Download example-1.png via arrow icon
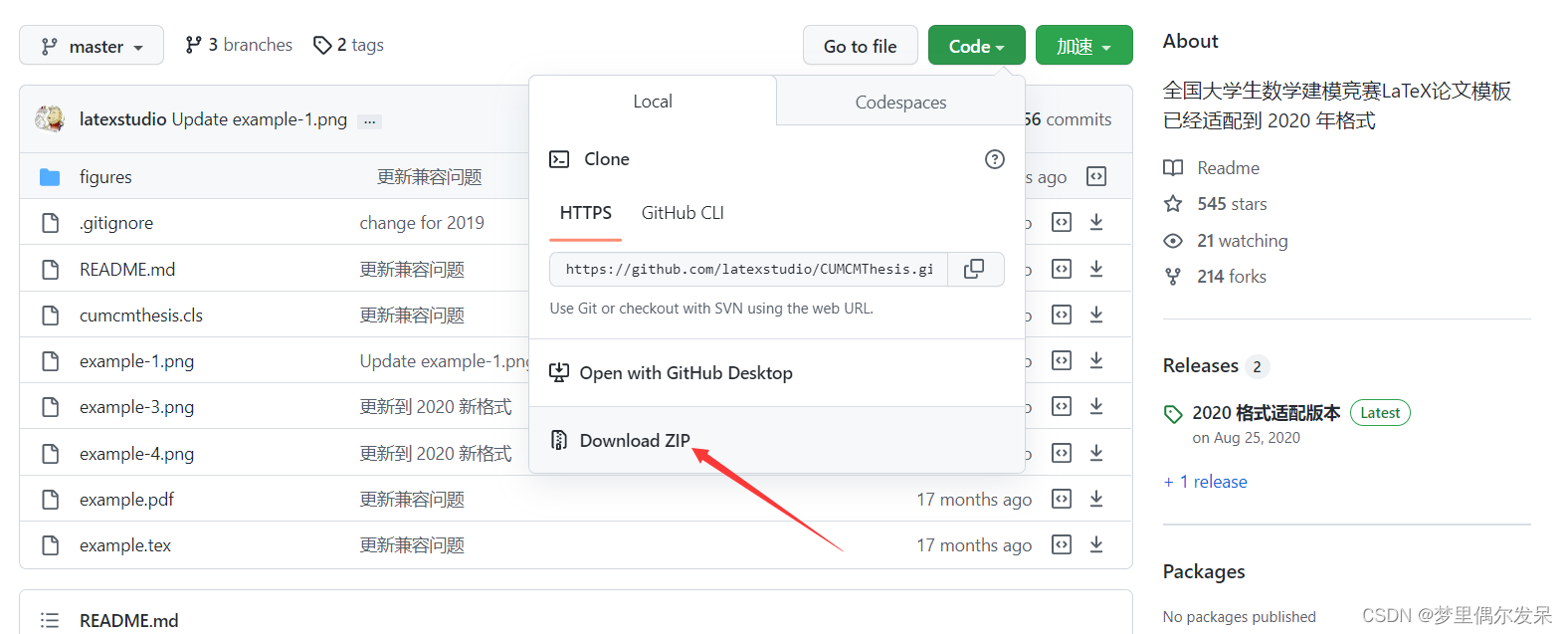 pos(1096,360)
